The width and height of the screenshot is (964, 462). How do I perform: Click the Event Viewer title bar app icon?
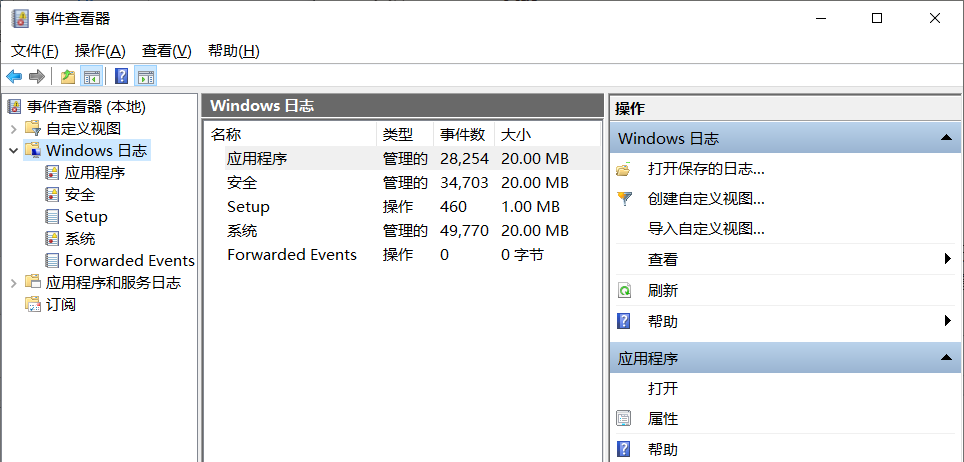tap(20, 18)
